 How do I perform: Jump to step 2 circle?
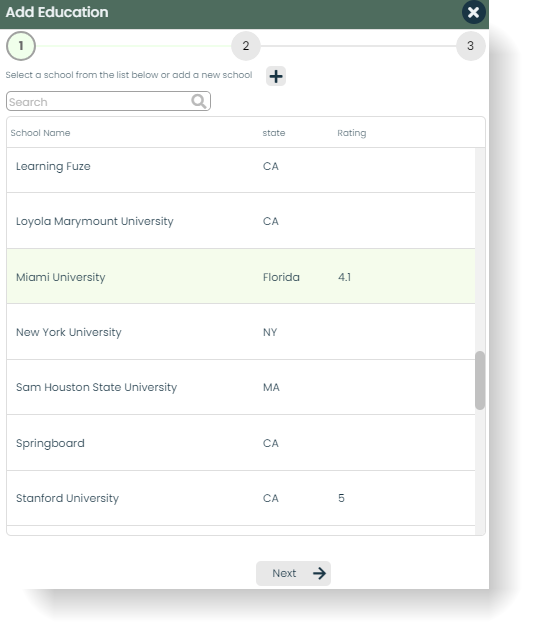click(246, 46)
